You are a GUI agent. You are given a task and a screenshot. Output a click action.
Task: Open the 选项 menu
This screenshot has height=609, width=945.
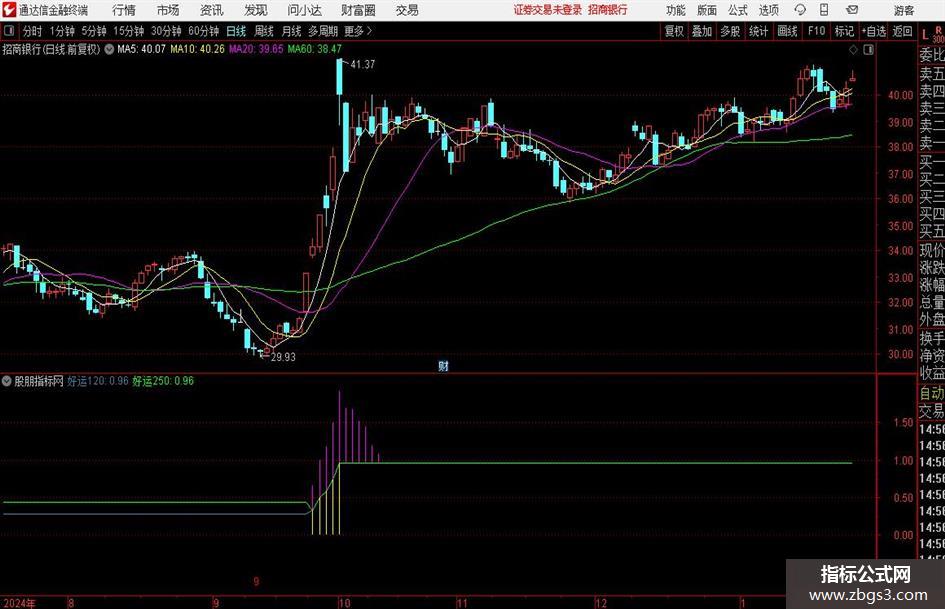[x=768, y=10]
